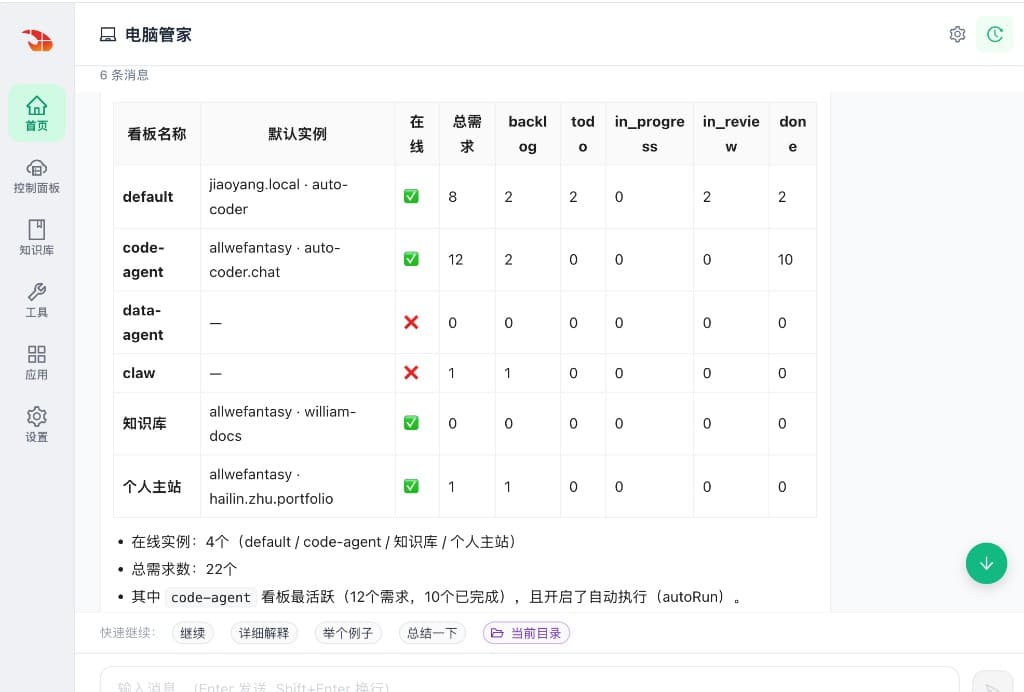Click the 6 条消息 message counter
This screenshot has width=1024, height=692.
tap(124, 74)
